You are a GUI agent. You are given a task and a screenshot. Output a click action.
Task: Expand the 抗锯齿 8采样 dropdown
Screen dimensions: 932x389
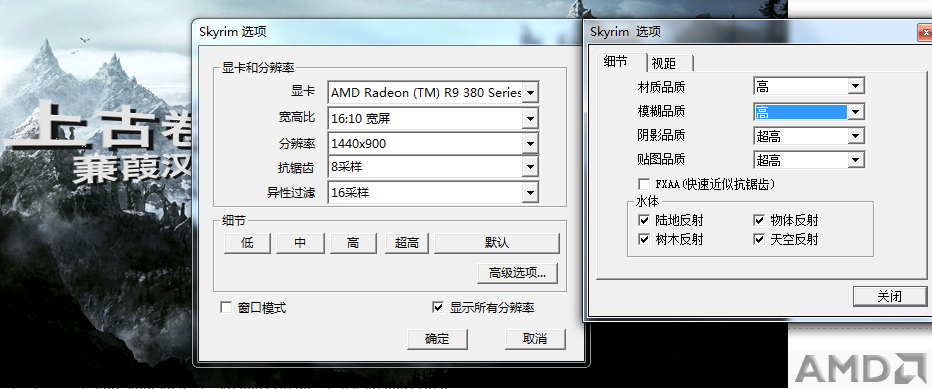[x=433, y=168]
